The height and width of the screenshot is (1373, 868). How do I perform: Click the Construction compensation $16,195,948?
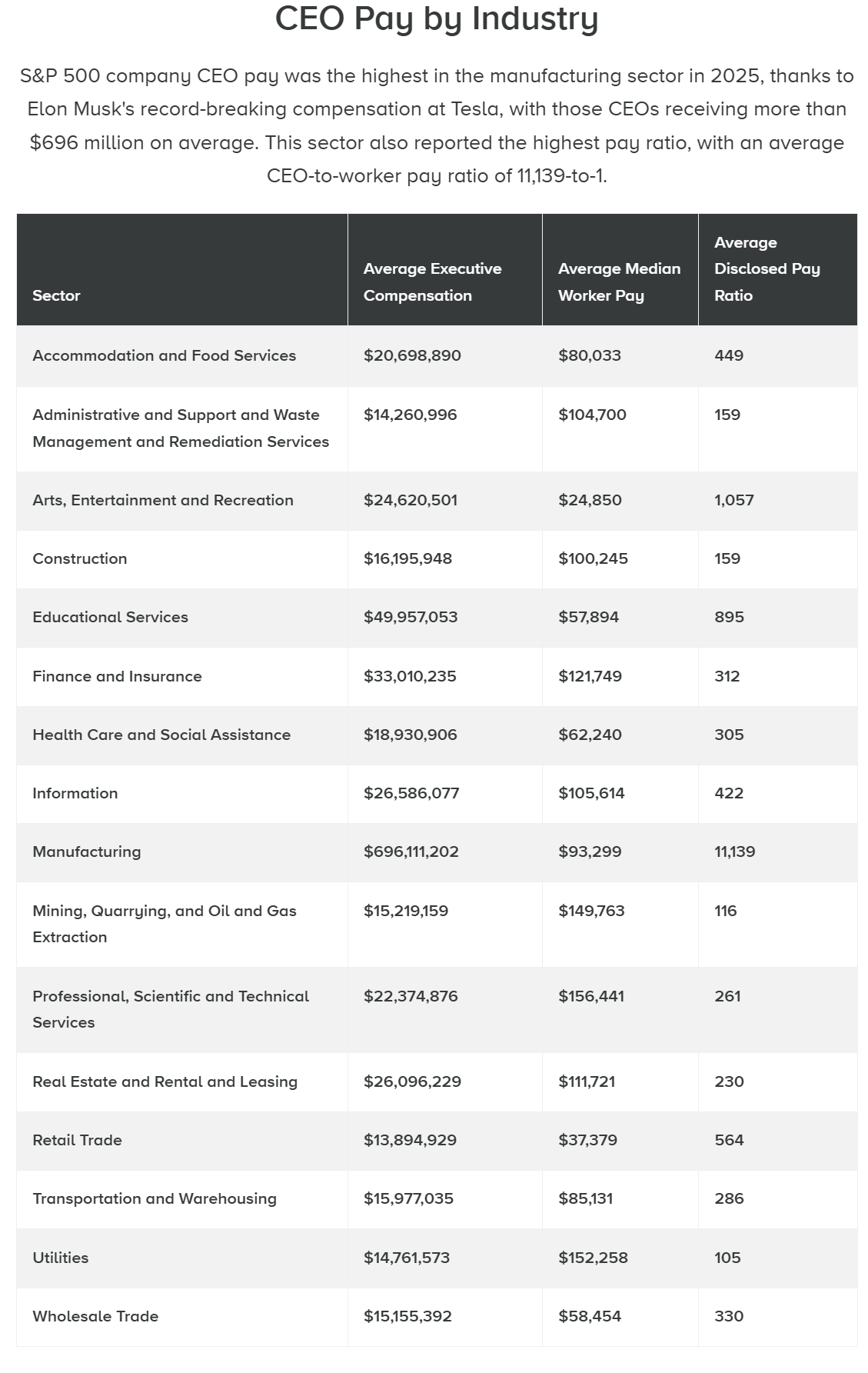tap(407, 559)
